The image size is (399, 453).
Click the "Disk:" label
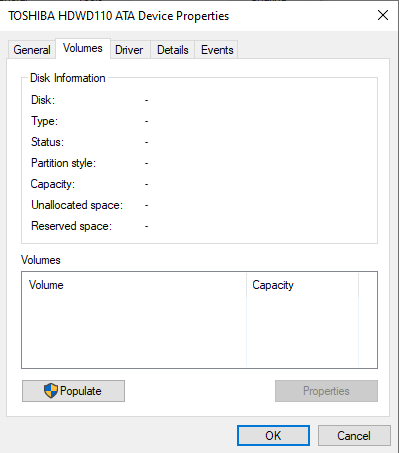[x=43, y=100]
